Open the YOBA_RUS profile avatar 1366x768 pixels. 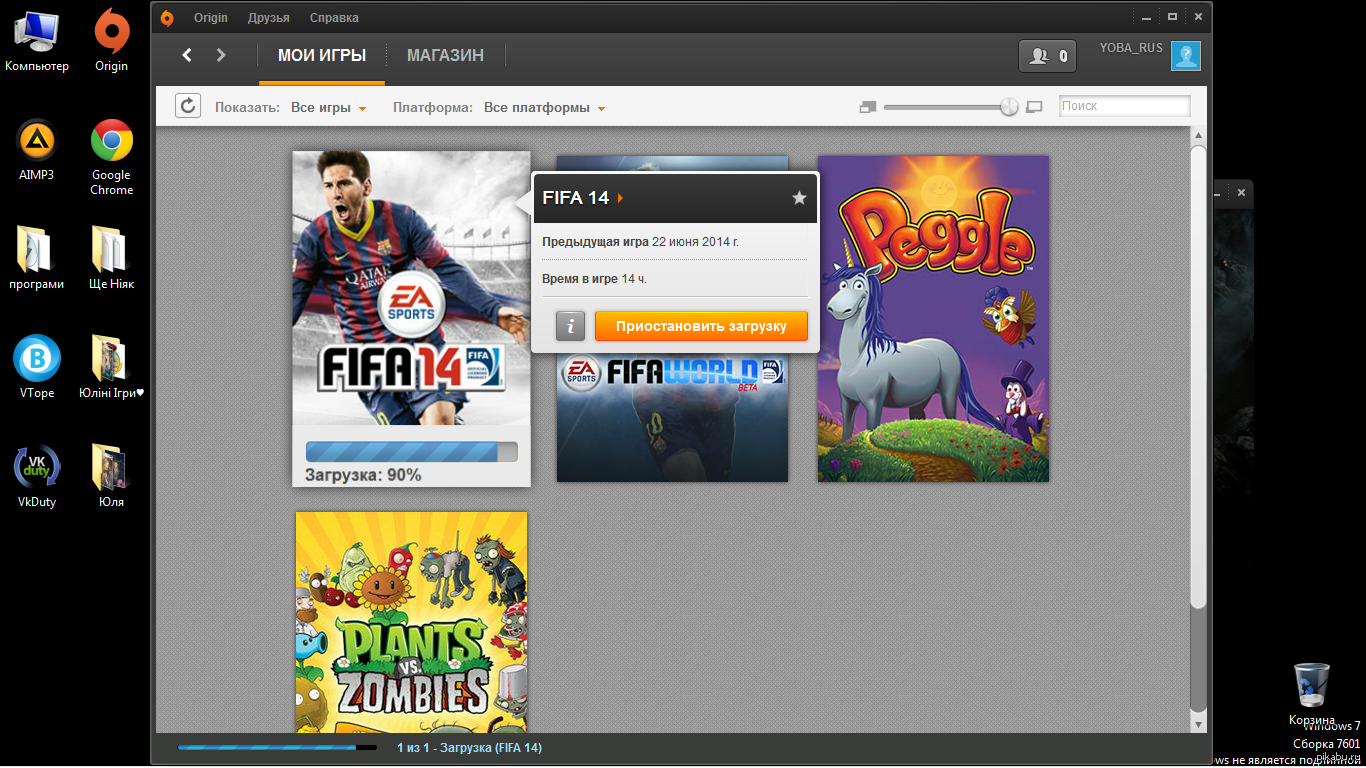(1186, 56)
